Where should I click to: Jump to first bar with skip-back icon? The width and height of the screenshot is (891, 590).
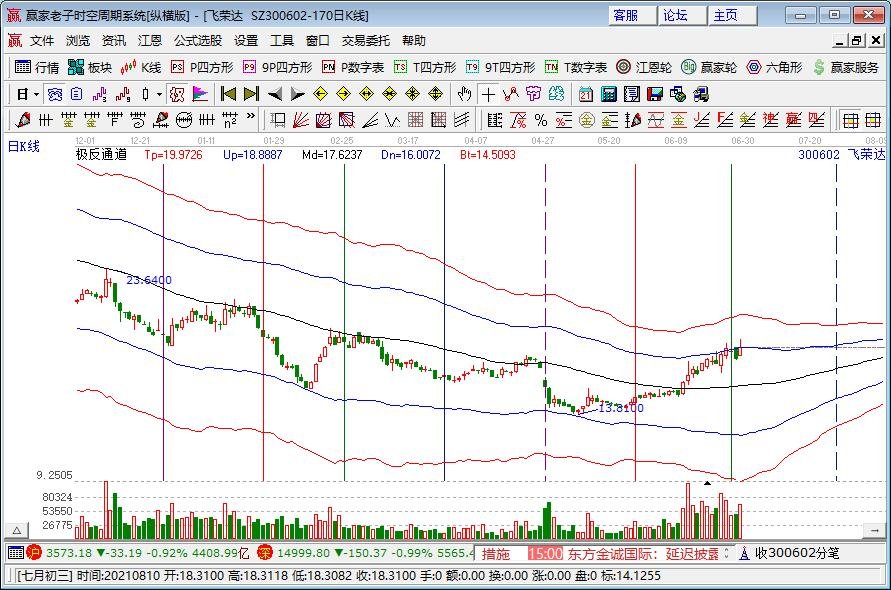tap(228, 94)
